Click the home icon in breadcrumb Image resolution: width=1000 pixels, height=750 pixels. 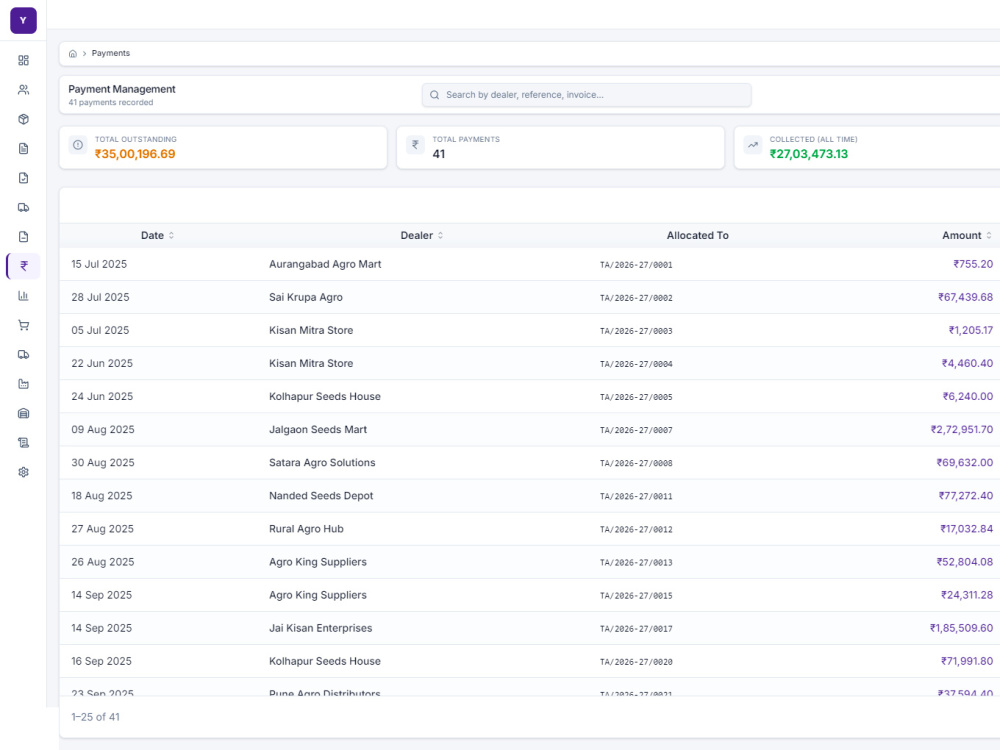[73, 54]
